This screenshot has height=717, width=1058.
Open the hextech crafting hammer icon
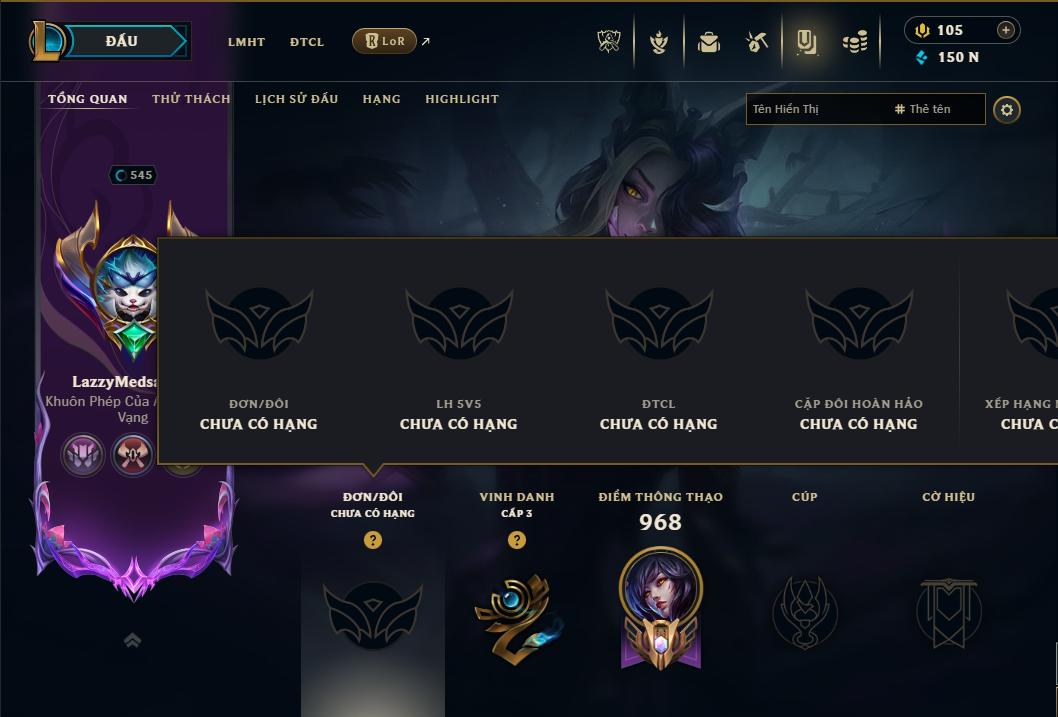(757, 42)
